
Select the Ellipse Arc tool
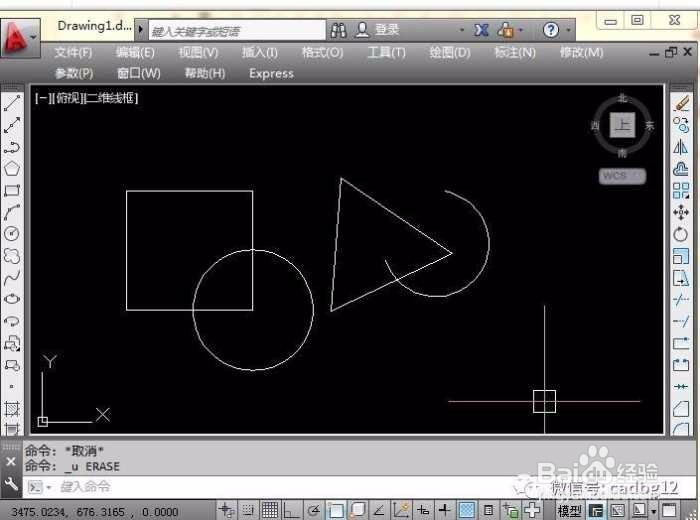pyautogui.click(x=12, y=321)
